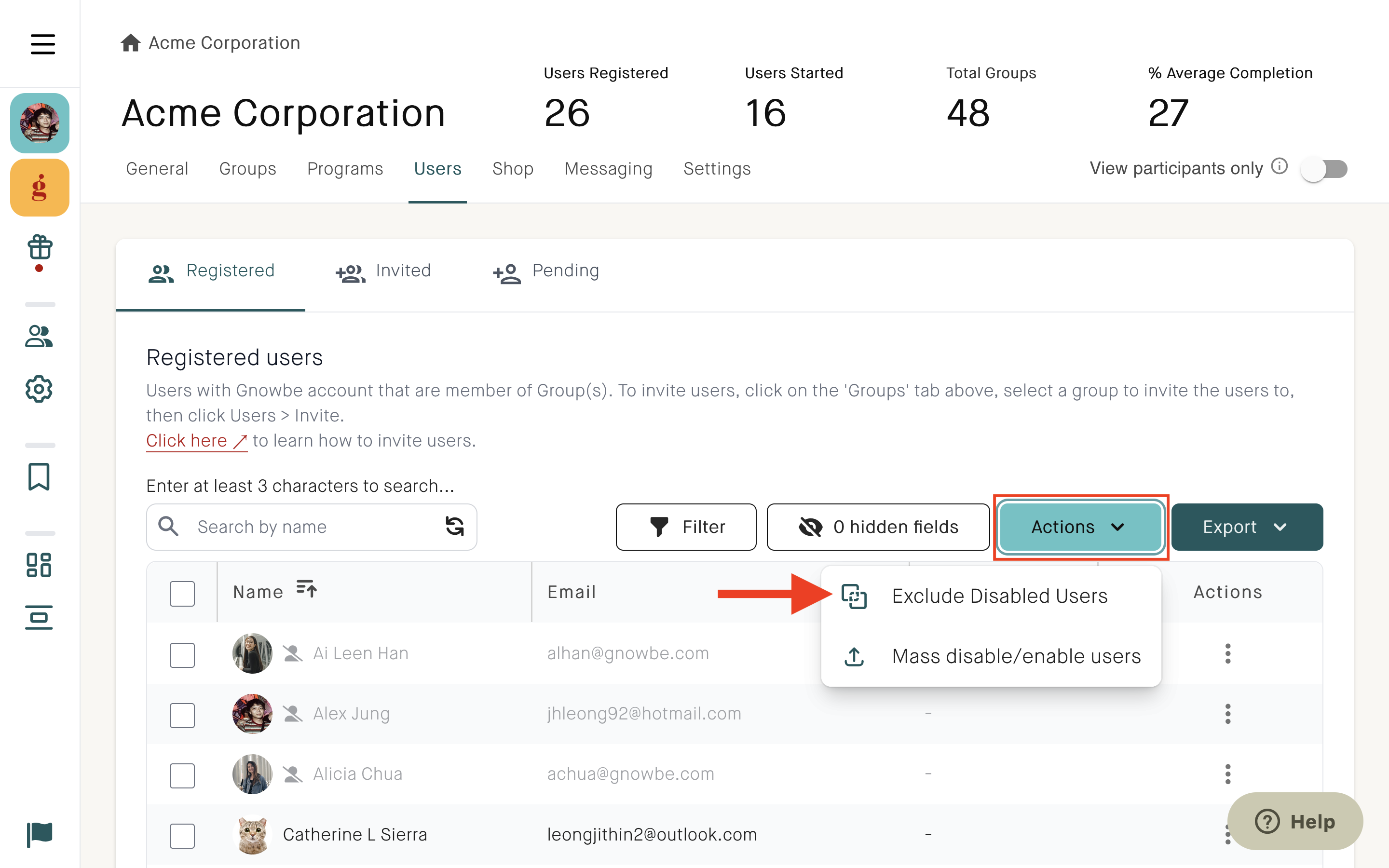Open row menu for Alicia Chua
Screen dimensions: 1389x868
[1228, 774]
